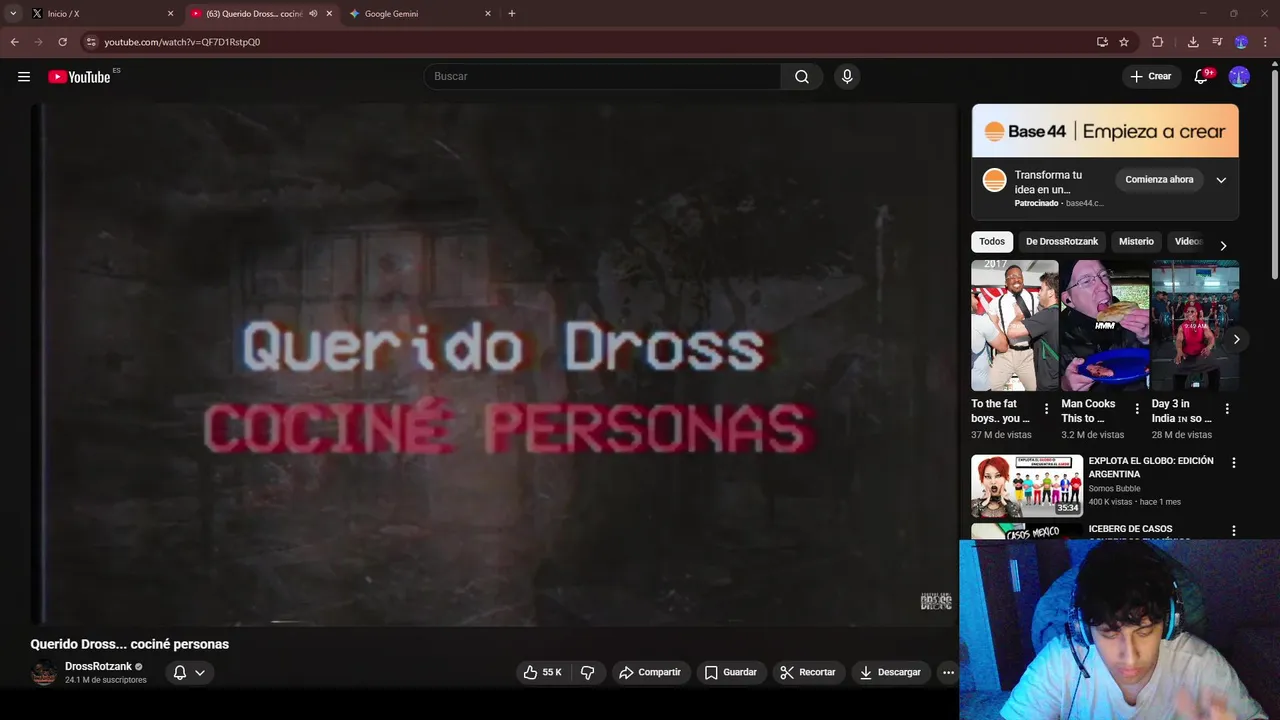
Task: Focus the Buscar search field
Action: [x=602, y=77]
